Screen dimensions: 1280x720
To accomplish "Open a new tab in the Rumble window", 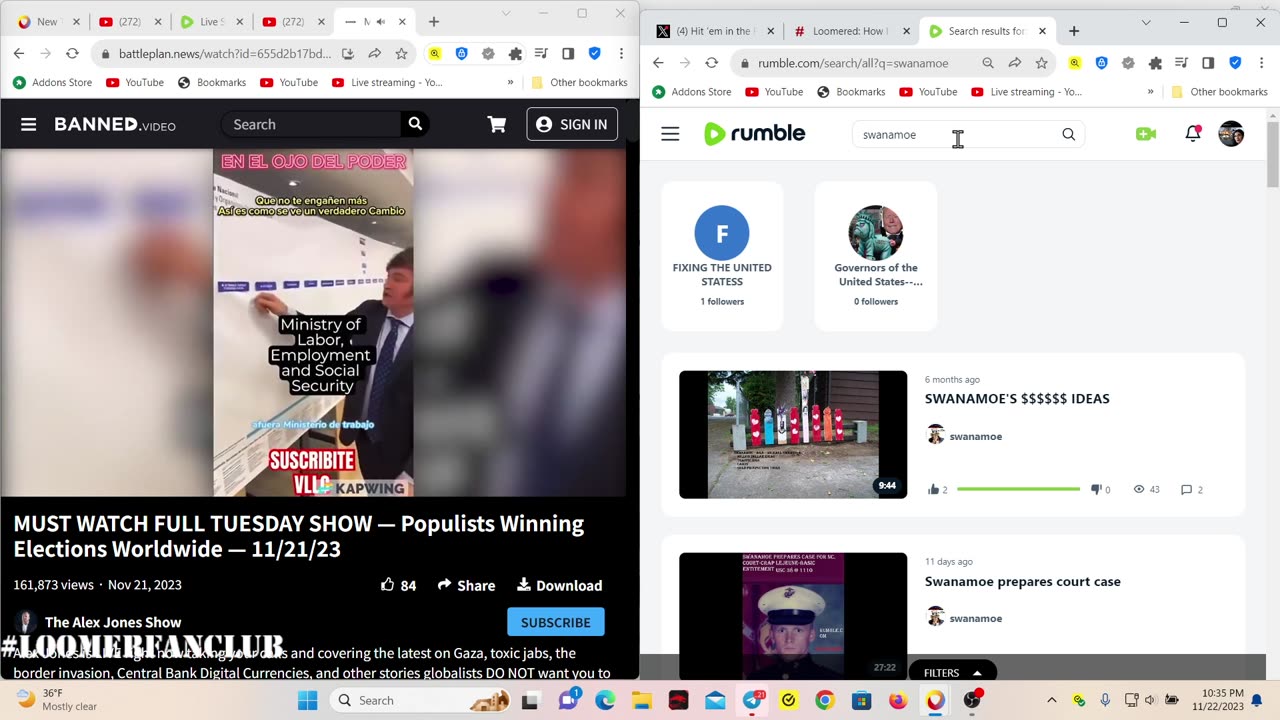I will [1074, 31].
